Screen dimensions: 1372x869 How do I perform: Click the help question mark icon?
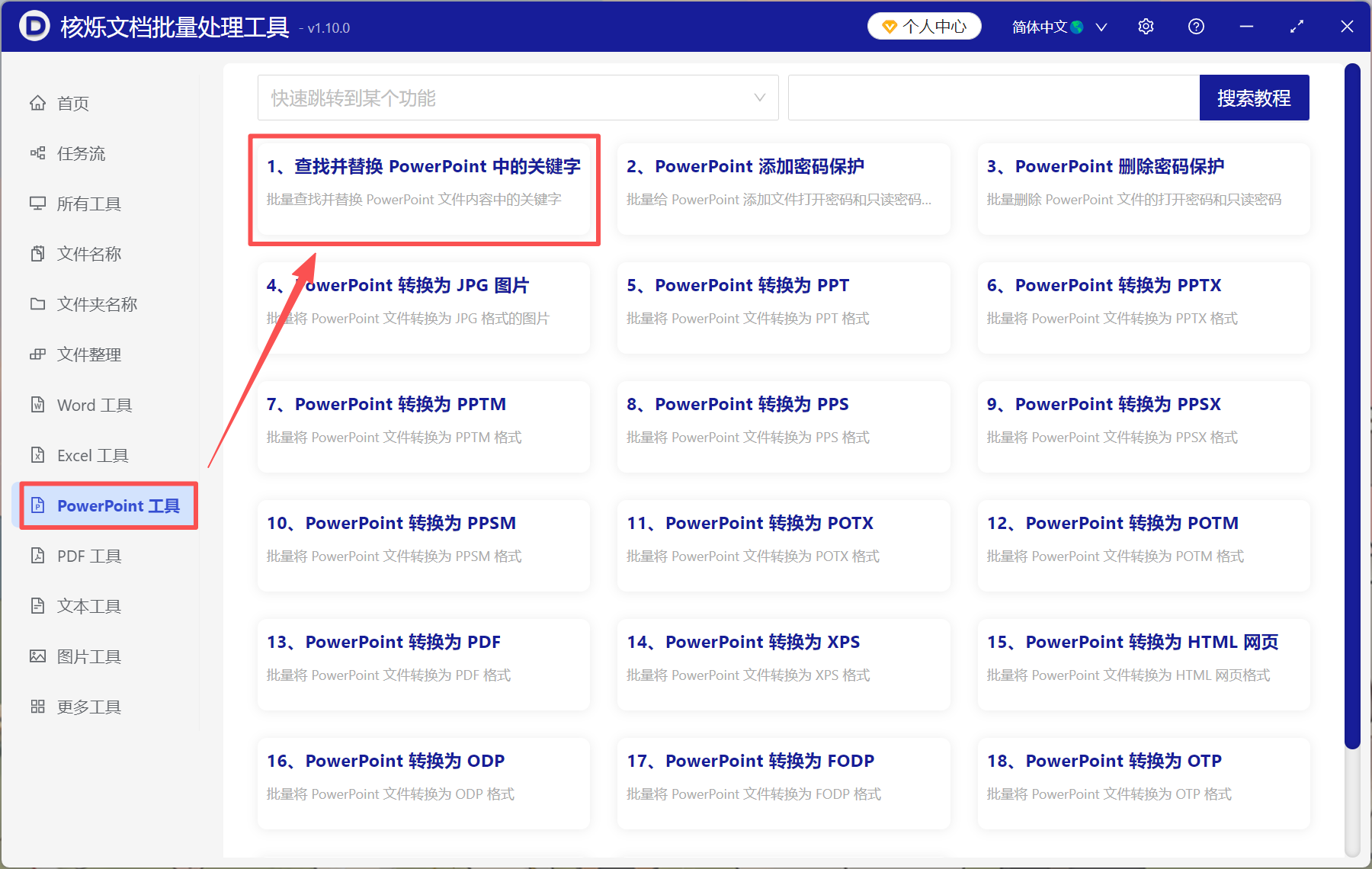1196,26
